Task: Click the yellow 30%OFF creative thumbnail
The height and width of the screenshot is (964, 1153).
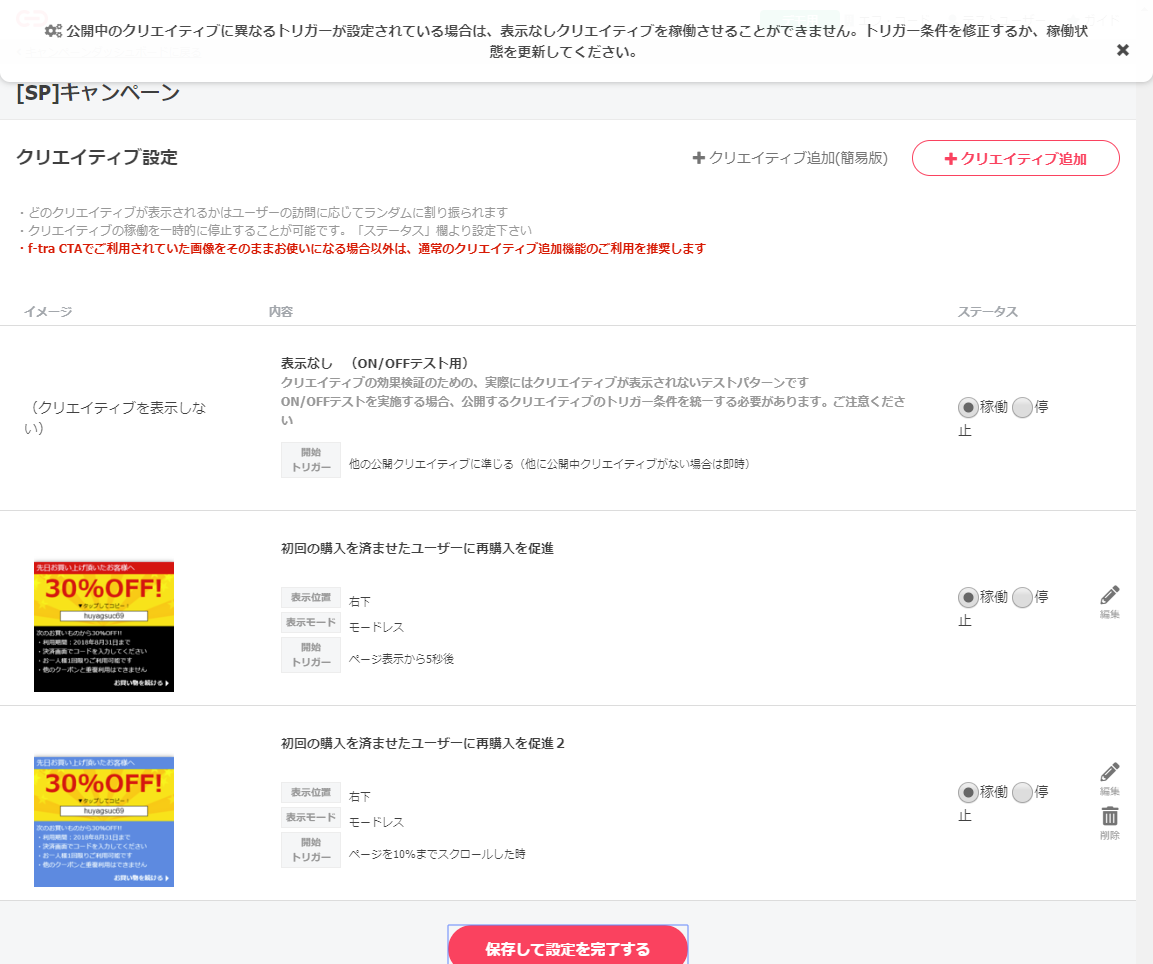Action: 103,626
